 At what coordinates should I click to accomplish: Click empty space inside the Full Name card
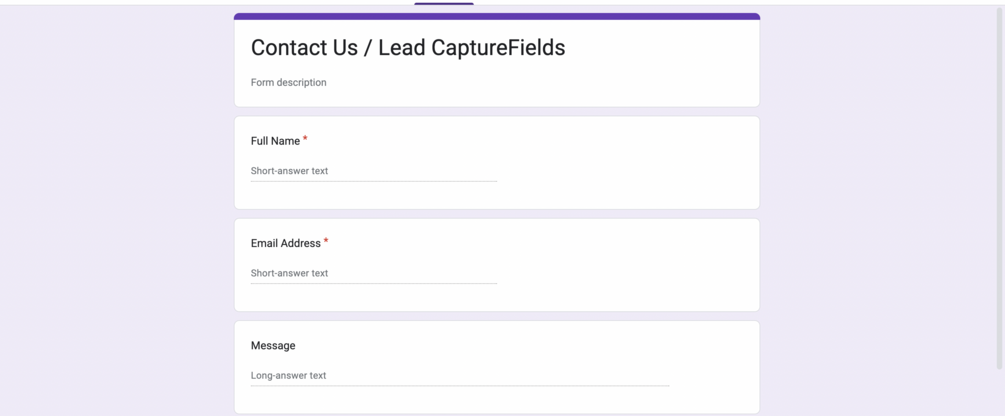point(630,160)
